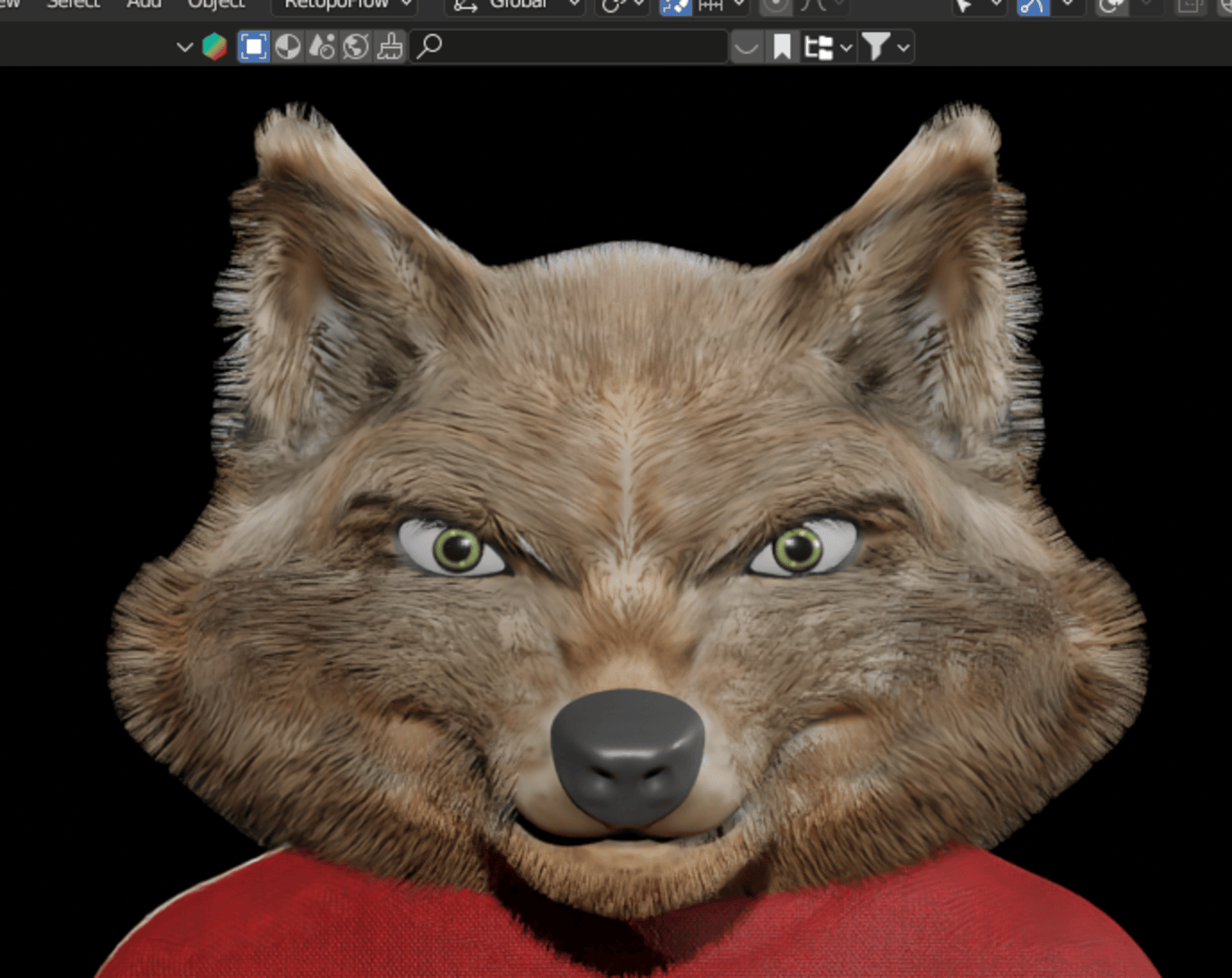
Task: Click the viewport overlays icon
Action: coord(1111,5)
